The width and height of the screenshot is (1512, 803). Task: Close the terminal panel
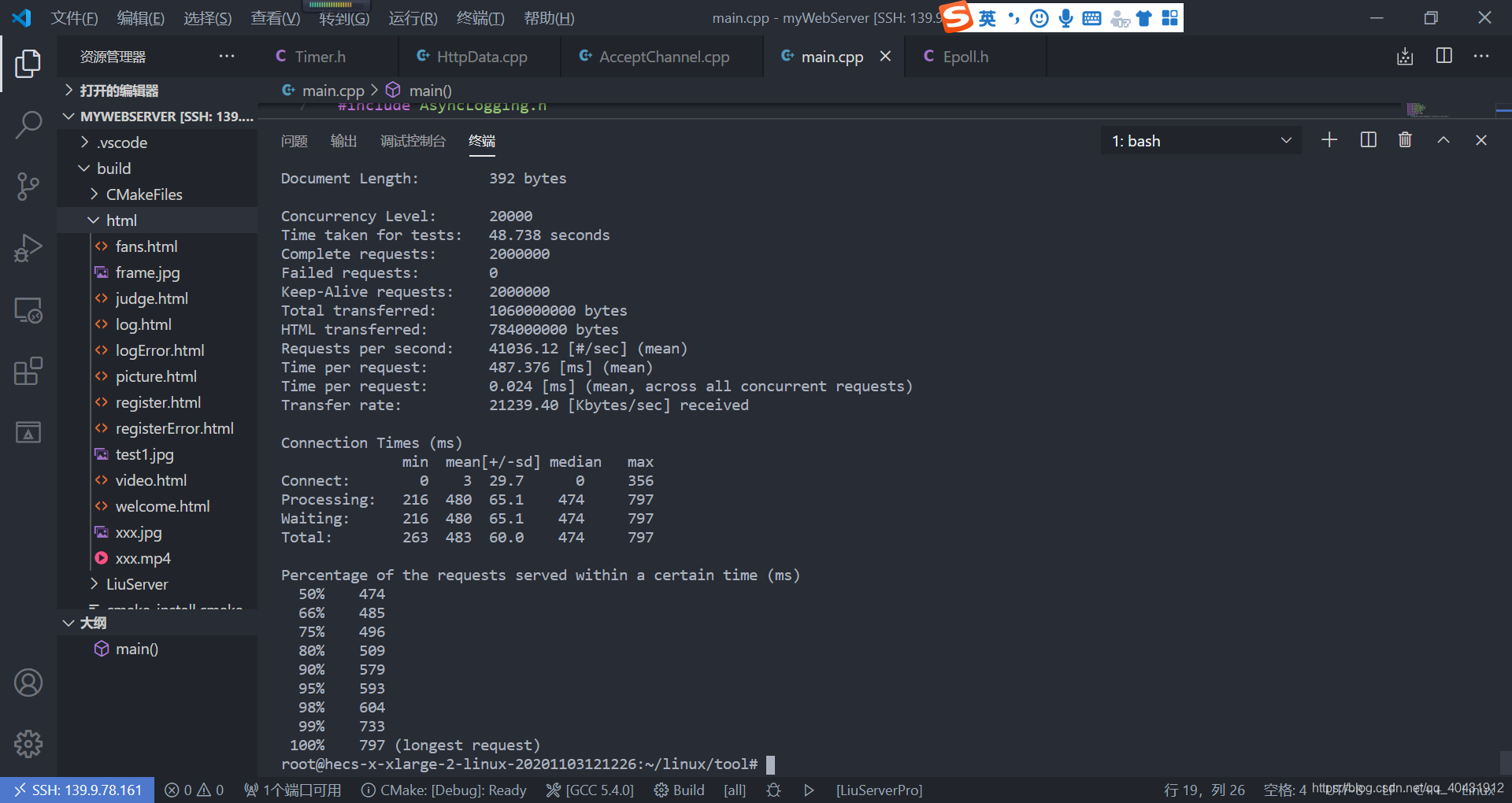coord(1481,140)
